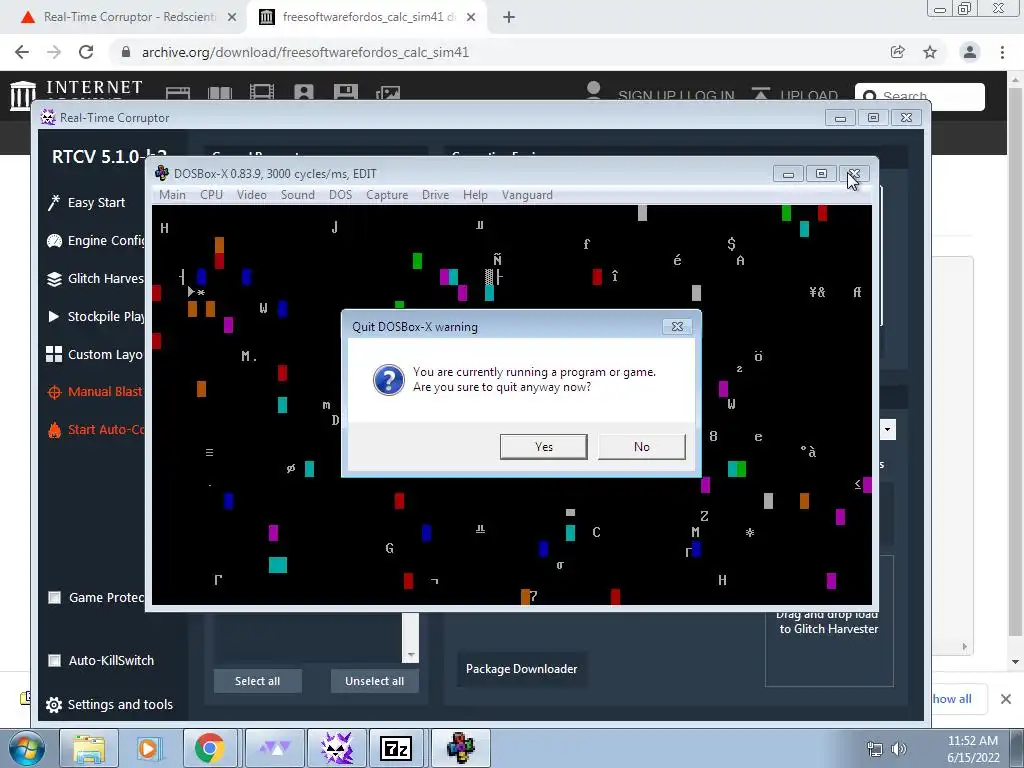Open 7-Zip from the taskbar

[396, 748]
